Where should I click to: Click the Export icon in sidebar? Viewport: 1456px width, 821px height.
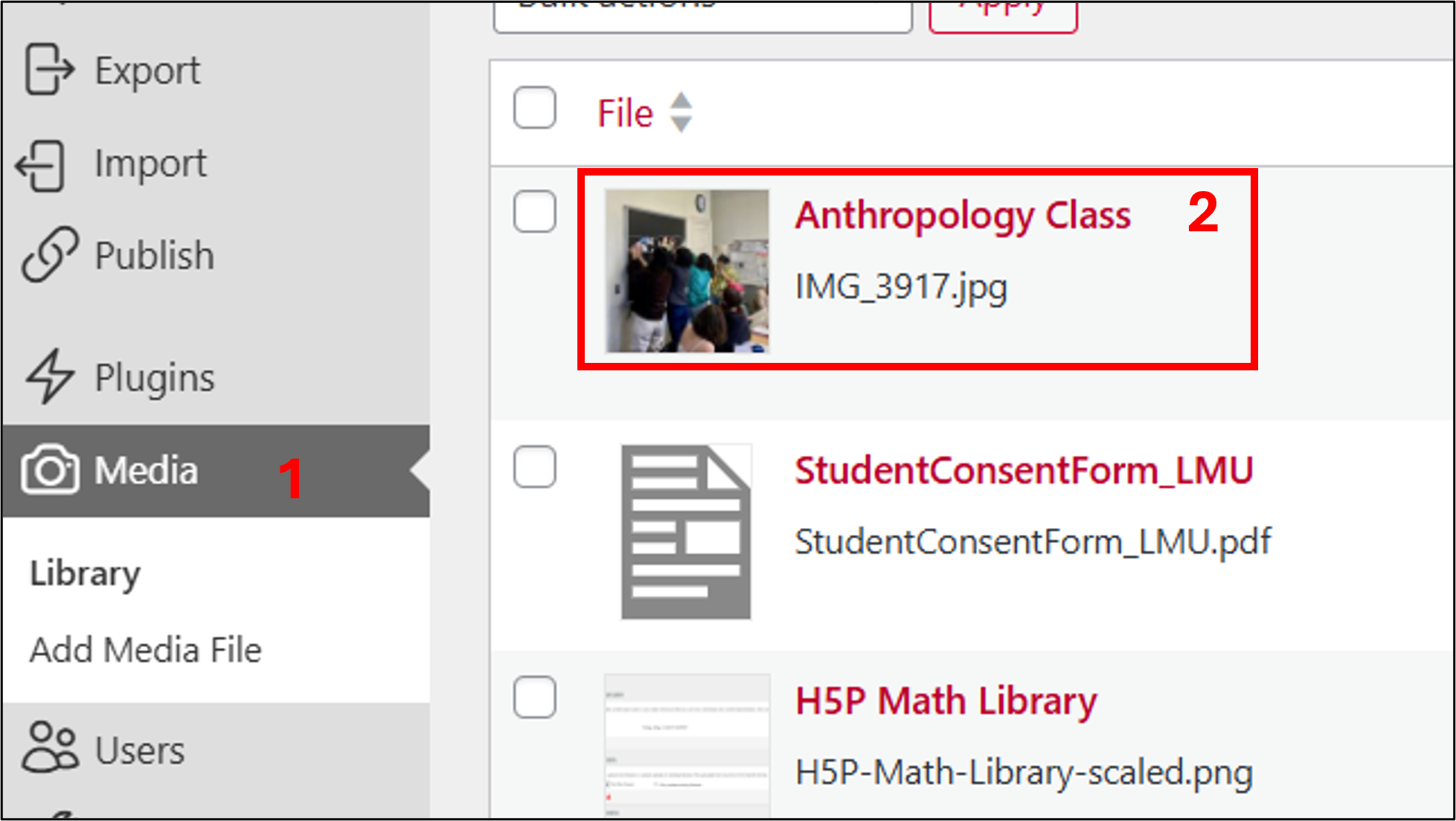(49, 70)
